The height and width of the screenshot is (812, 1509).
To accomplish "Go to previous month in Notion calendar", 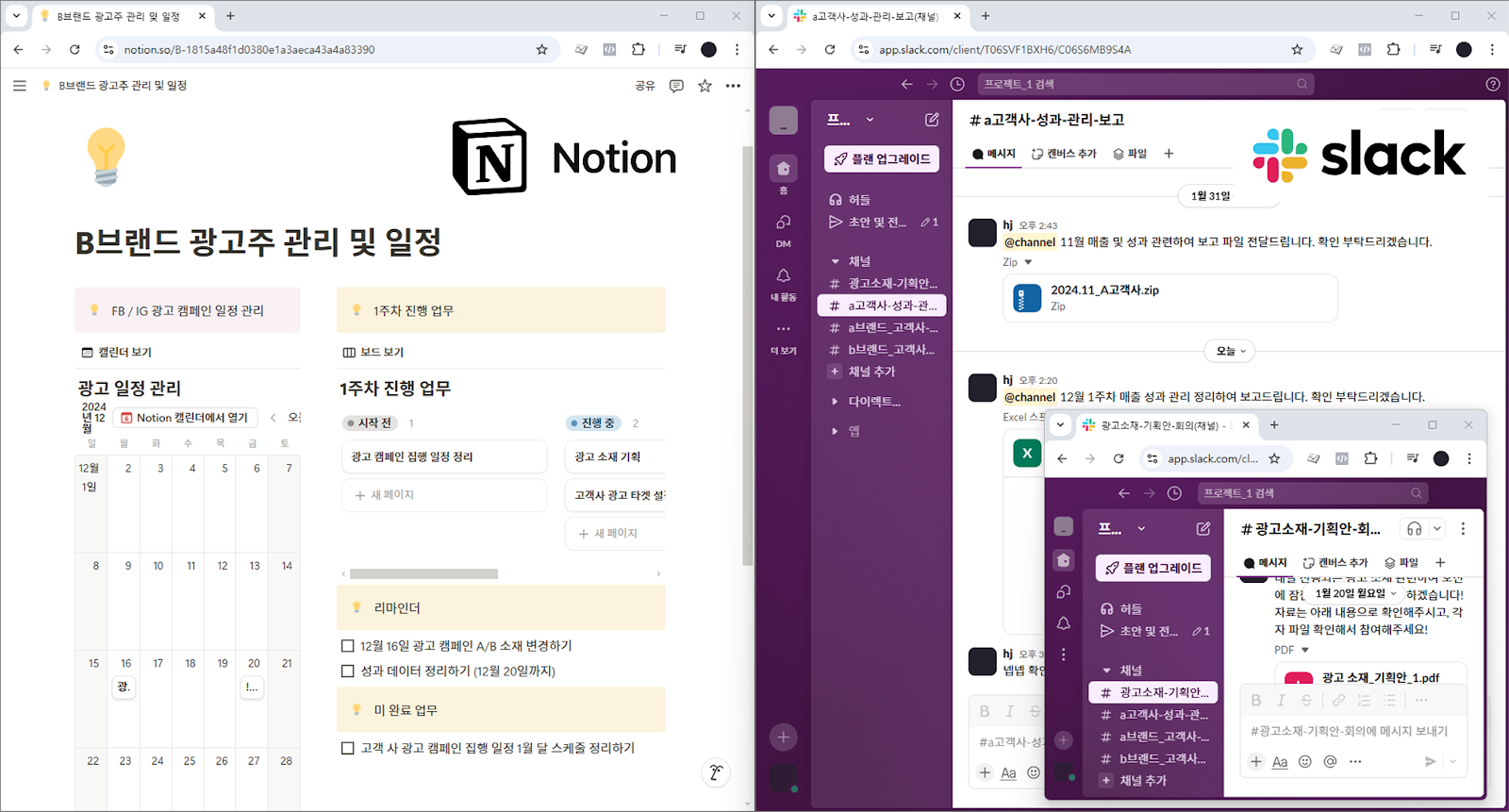I will [274, 418].
